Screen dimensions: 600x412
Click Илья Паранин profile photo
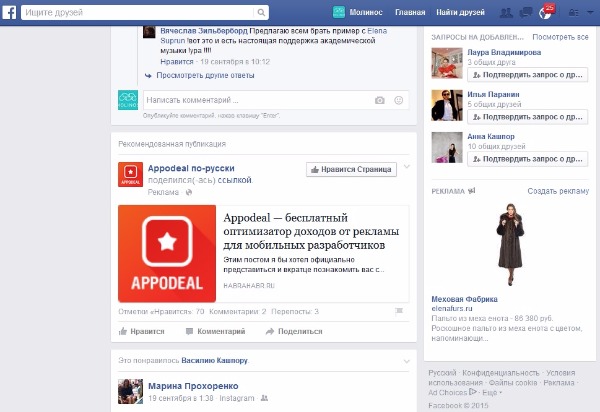click(447, 105)
